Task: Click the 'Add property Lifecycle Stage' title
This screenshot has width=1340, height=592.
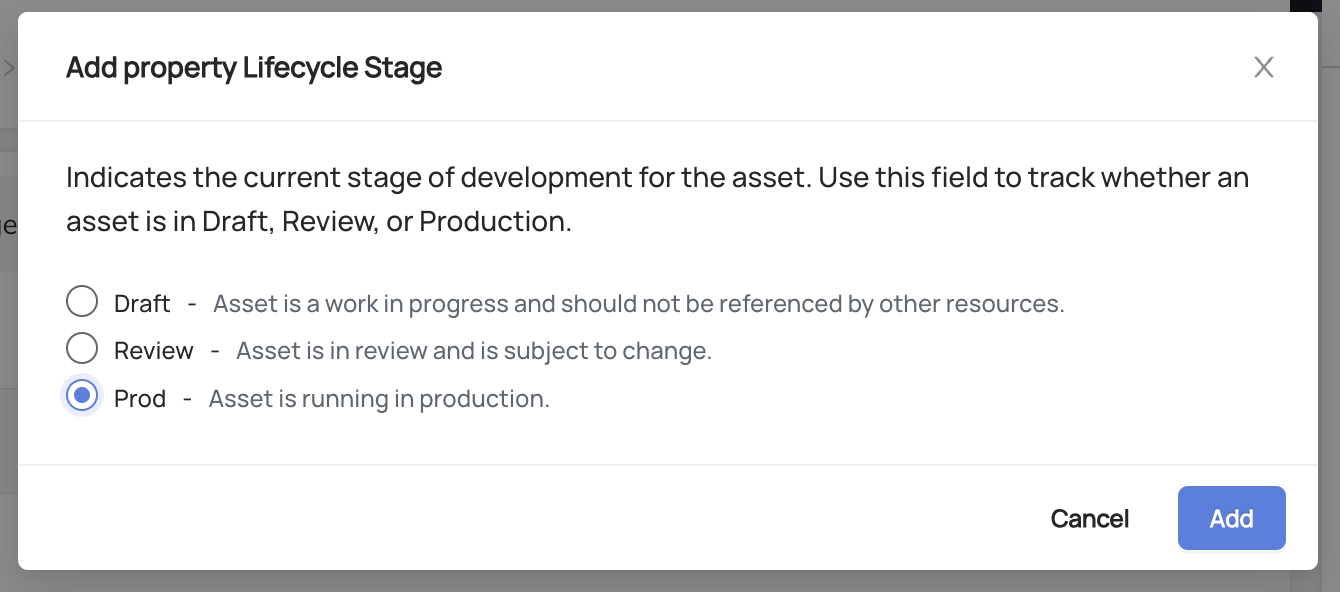Action: coord(254,68)
